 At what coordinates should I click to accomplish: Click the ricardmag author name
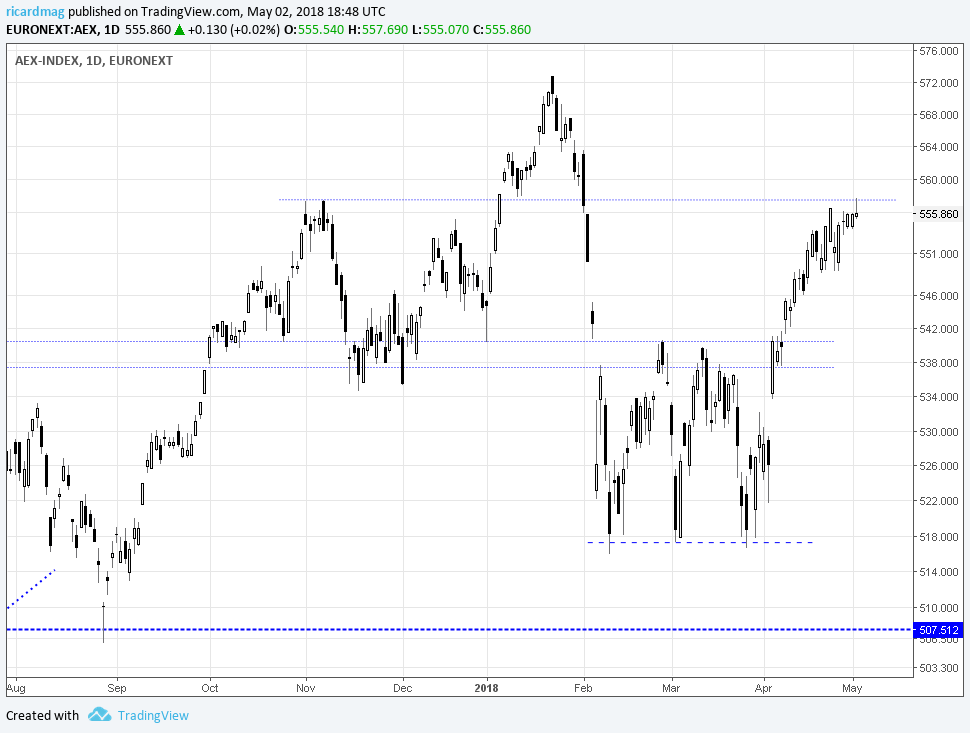pyautogui.click(x=35, y=11)
